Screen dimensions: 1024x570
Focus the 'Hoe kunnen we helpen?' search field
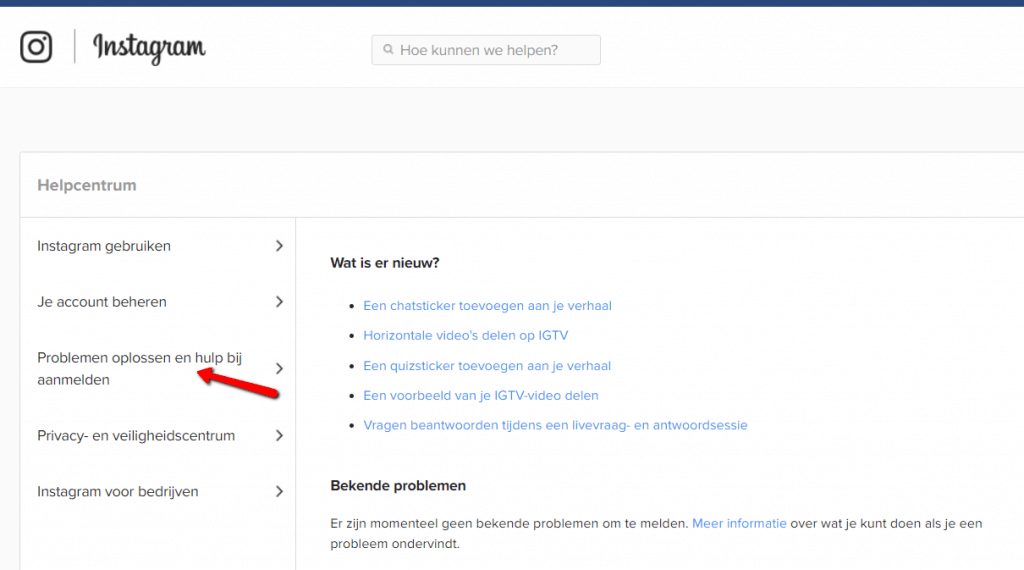tap(490, 50)
